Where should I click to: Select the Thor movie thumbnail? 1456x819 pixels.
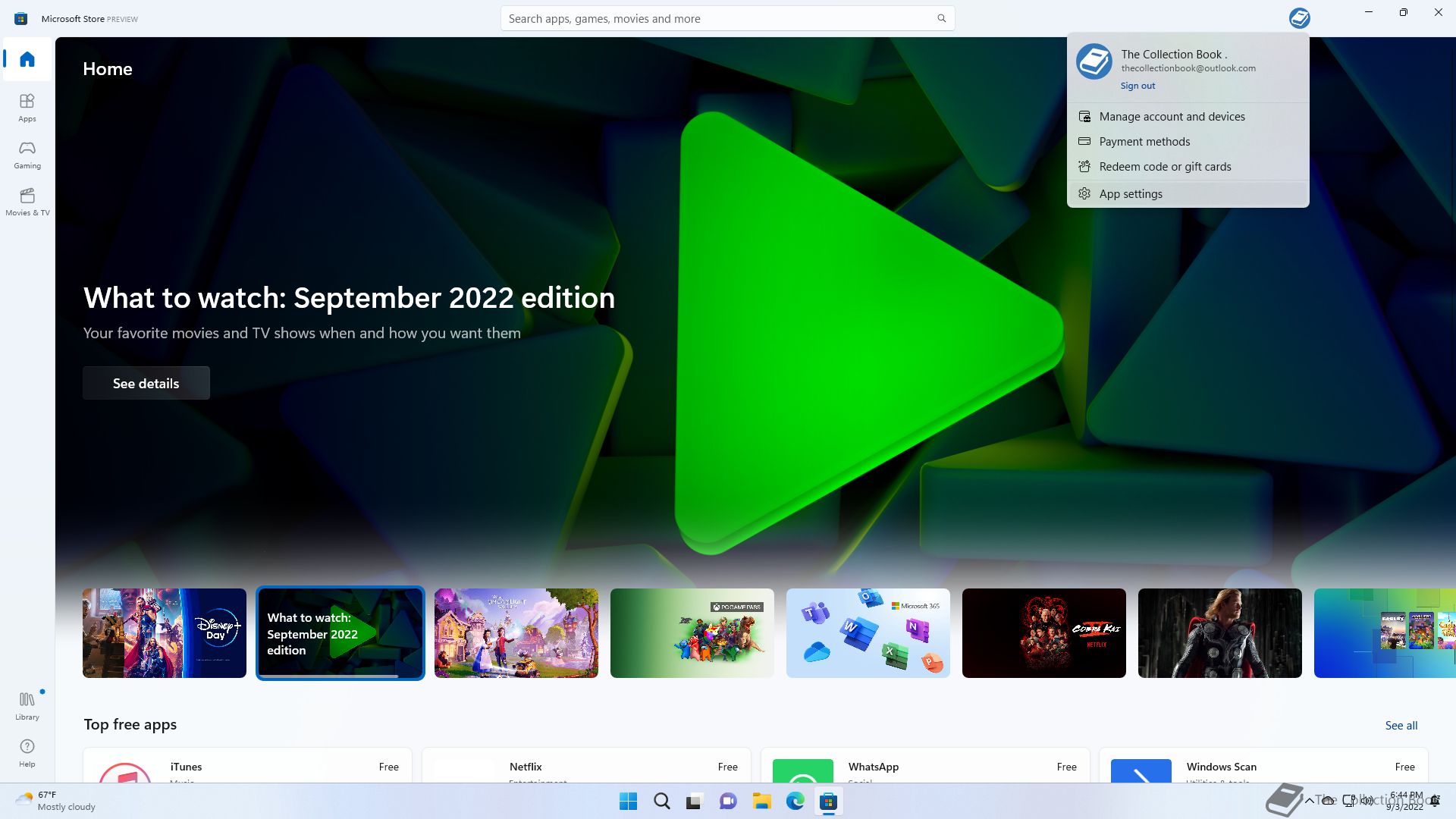click(1220, 633)
